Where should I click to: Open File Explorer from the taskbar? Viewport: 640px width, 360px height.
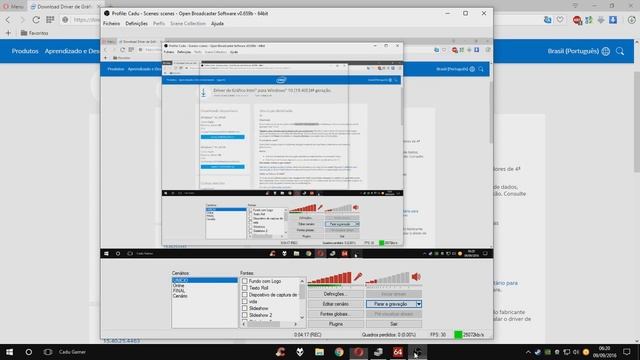pos(319,352)
